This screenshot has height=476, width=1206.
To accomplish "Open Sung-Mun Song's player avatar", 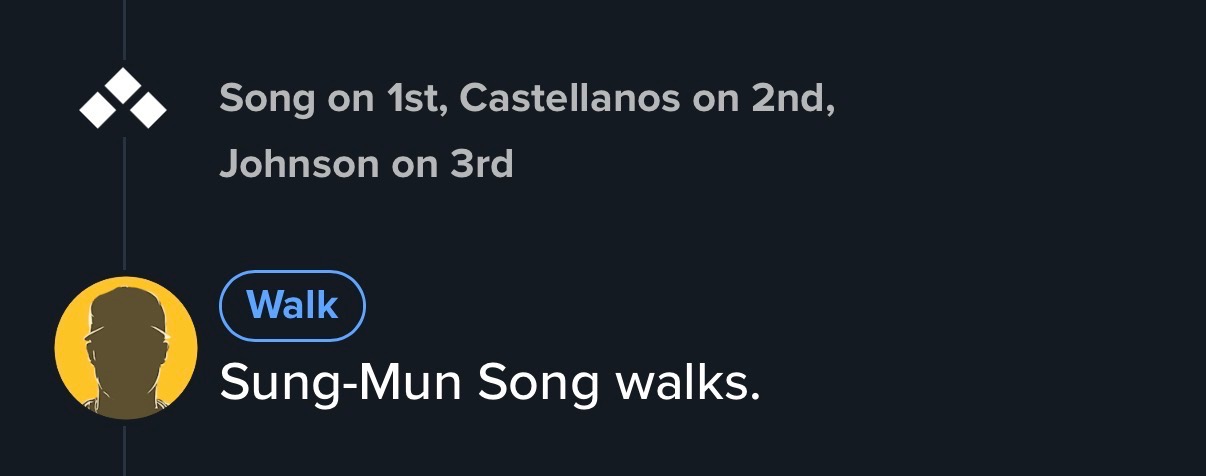I will (125, 348).
